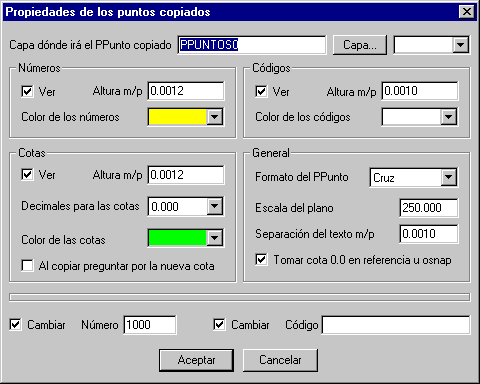Open the color dropdown beside Capa button

tap(461, 45)
